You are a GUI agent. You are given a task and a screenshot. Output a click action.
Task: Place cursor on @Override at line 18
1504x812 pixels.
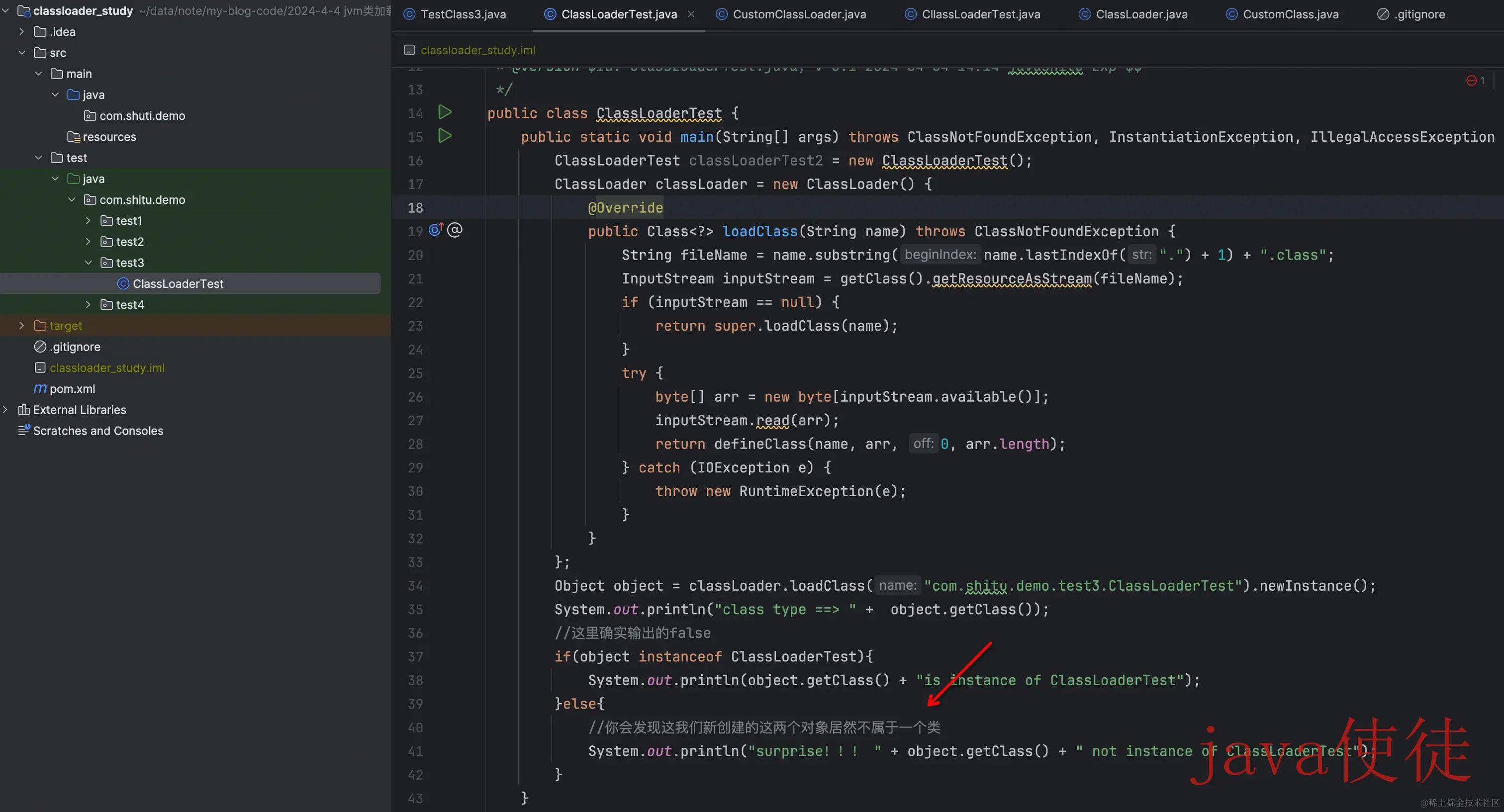(x=625, y=208)
